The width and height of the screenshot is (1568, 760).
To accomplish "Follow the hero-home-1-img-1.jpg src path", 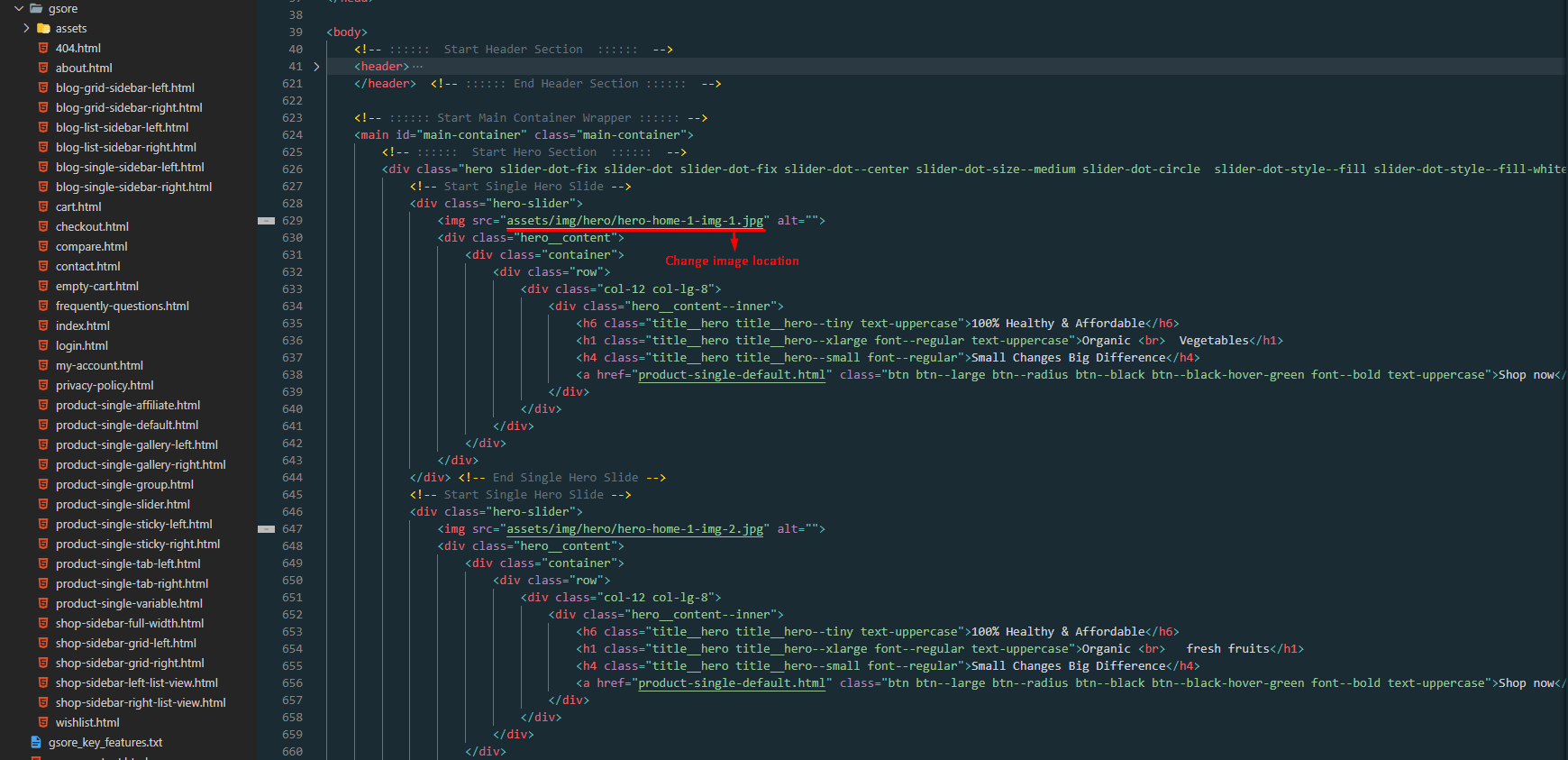I will coord(634,221).
